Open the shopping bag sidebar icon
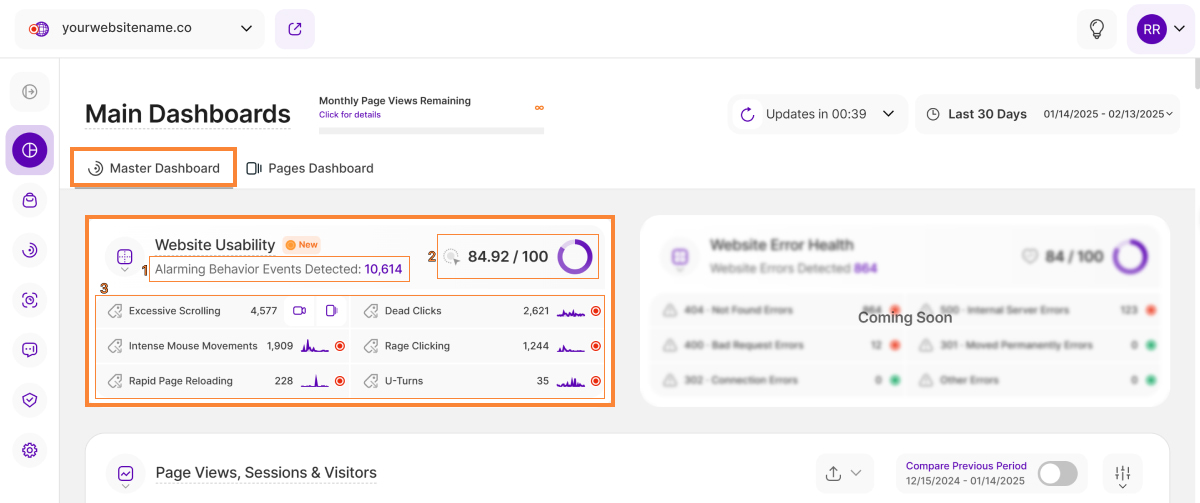Screen dimensions: 1200x503 (30, 200)
